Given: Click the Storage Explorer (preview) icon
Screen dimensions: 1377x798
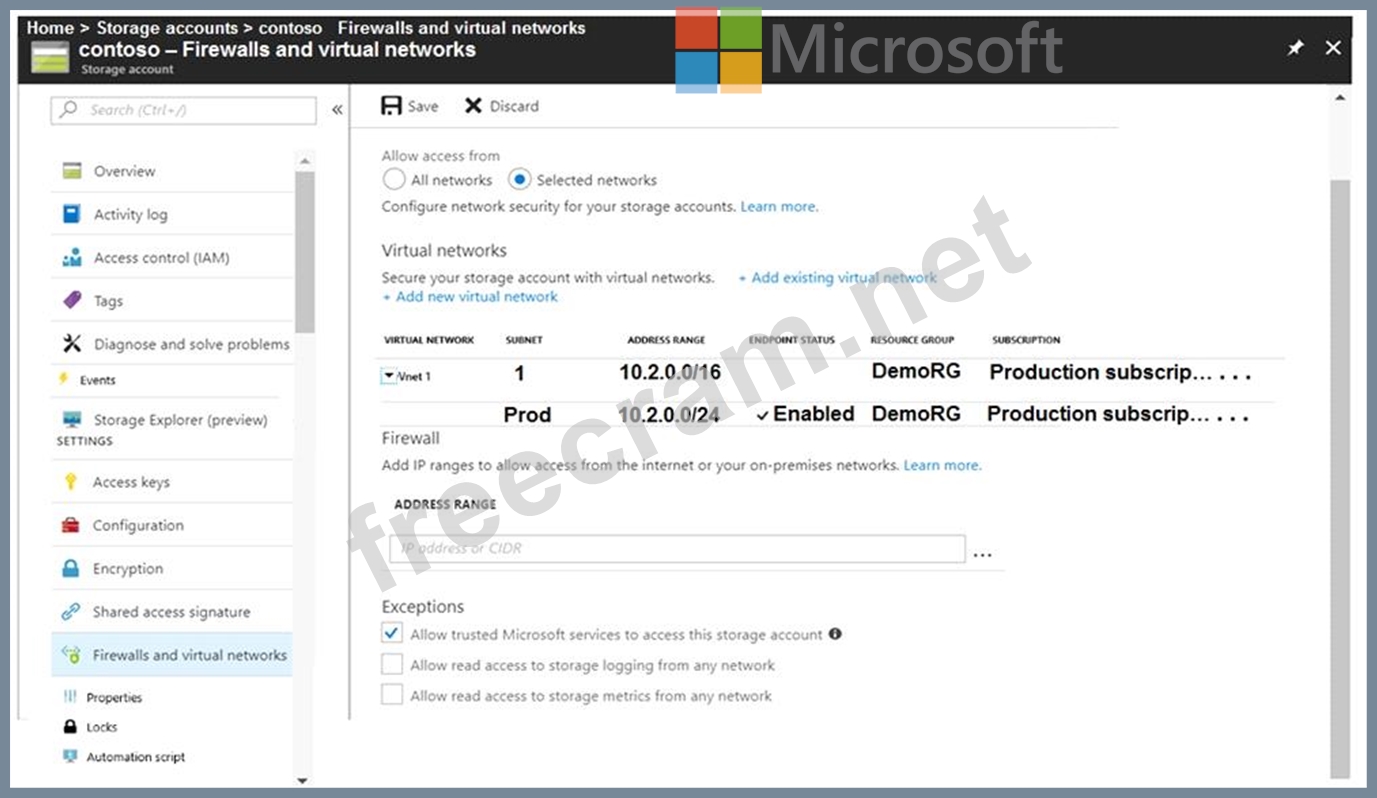Looking at the screenshot, I should [x=71, y=420].
